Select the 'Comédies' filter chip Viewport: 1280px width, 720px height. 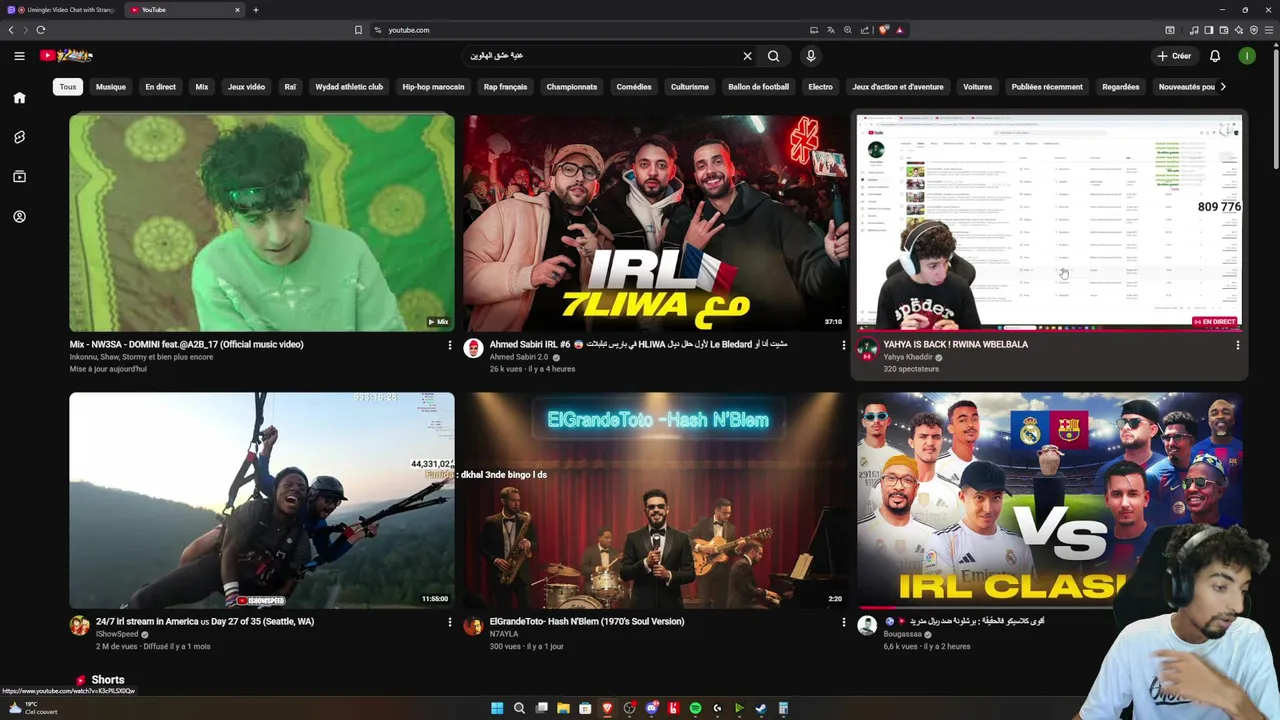(x=634, y=87)
